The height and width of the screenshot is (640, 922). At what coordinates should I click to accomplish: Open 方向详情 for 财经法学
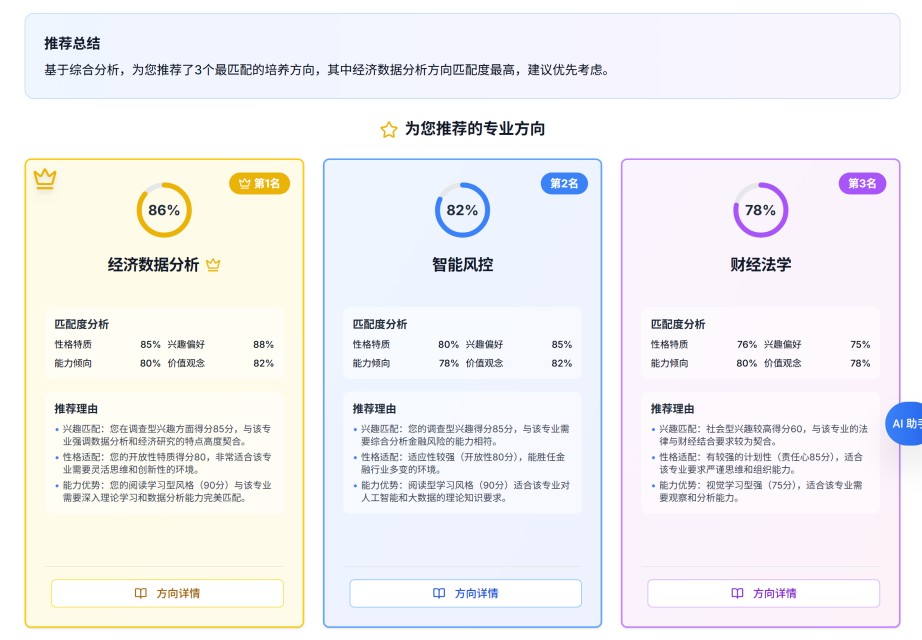pyautogui.click(x=763, y=593)
